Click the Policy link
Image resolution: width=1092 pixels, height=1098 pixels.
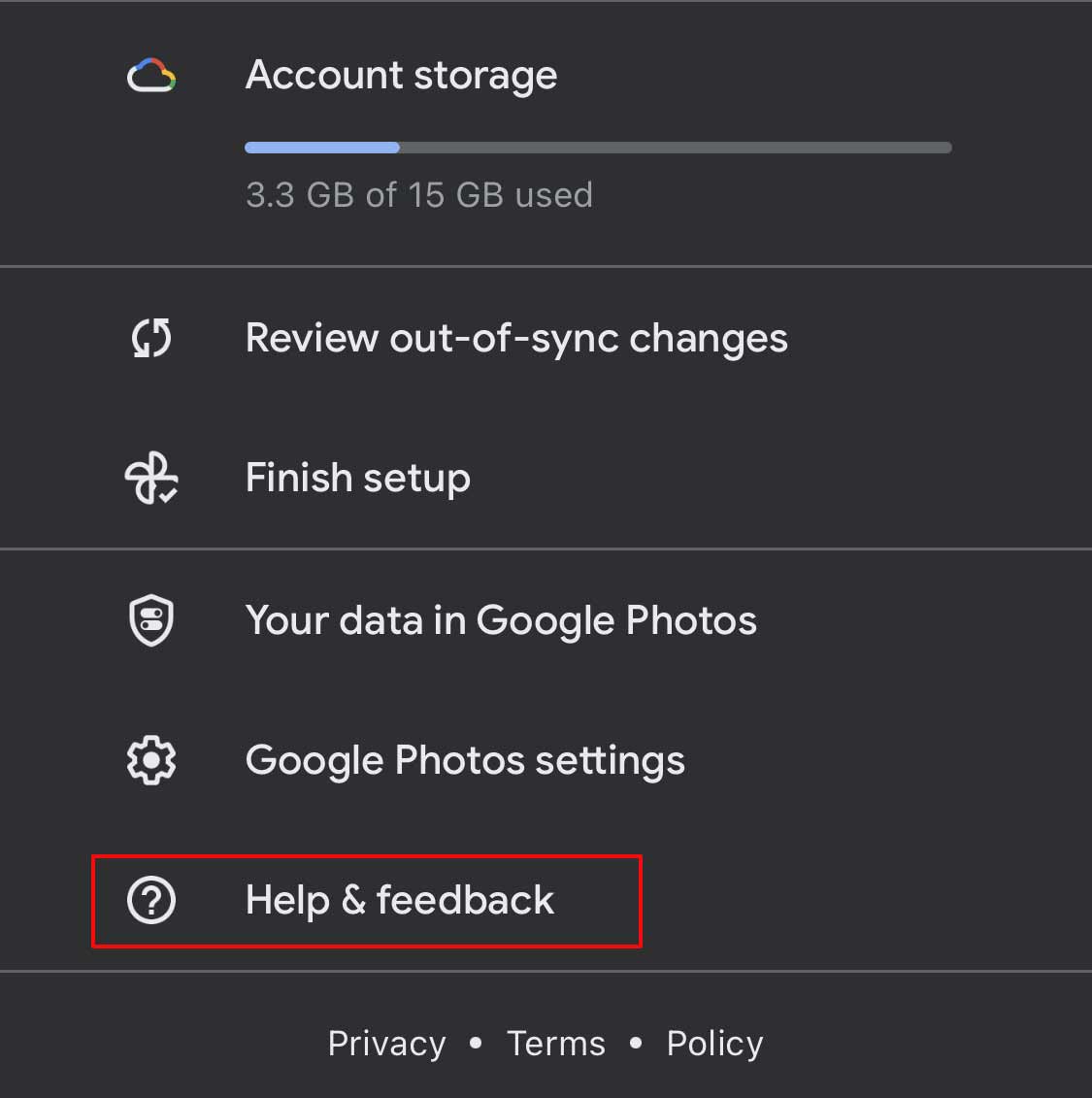tap(714, 1044)
